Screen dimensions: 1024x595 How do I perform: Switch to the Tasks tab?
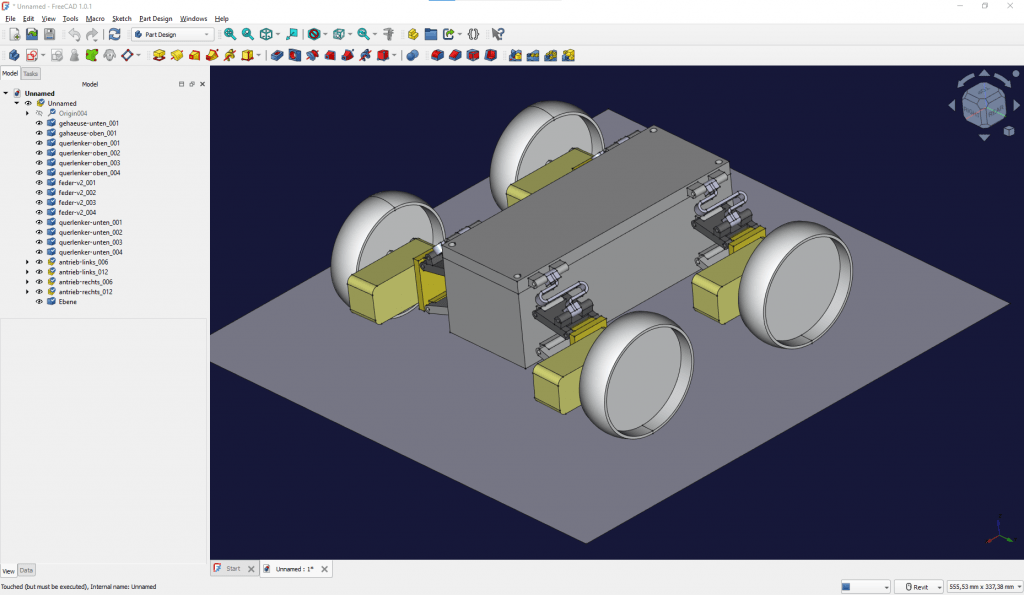click(x=31, y=74)
